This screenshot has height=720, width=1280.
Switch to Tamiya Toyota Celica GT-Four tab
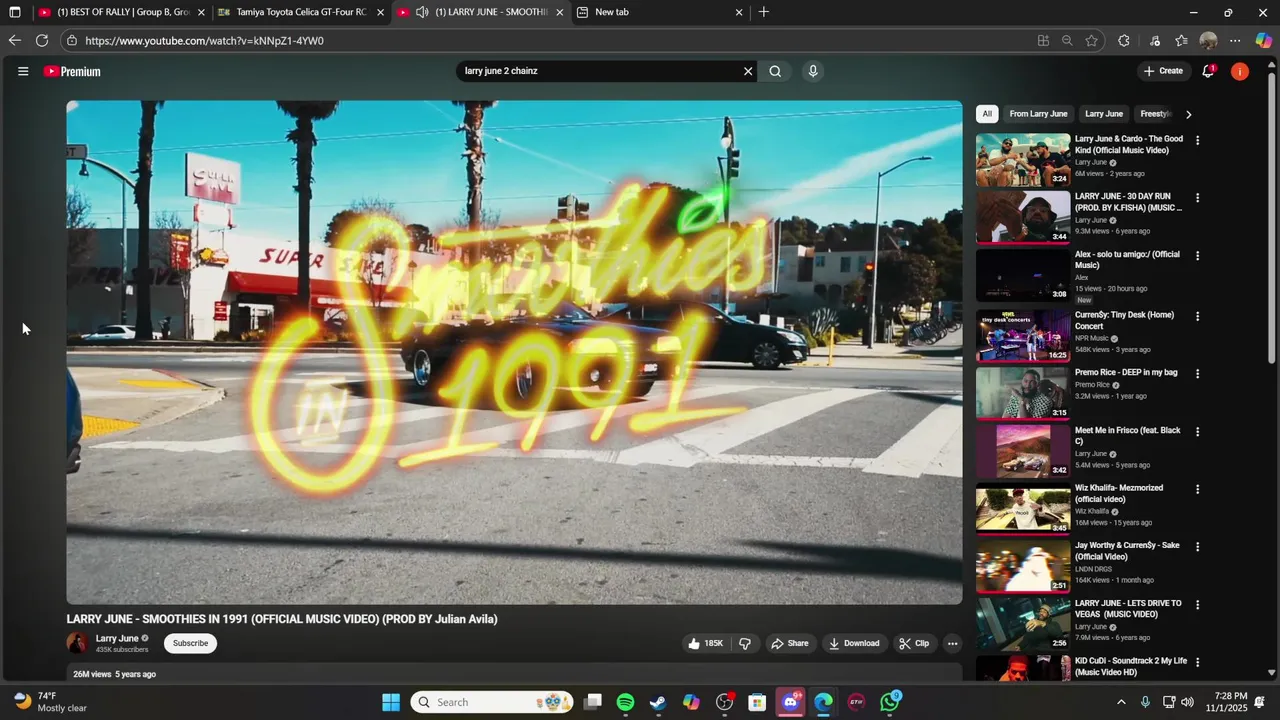coord(300,12)
